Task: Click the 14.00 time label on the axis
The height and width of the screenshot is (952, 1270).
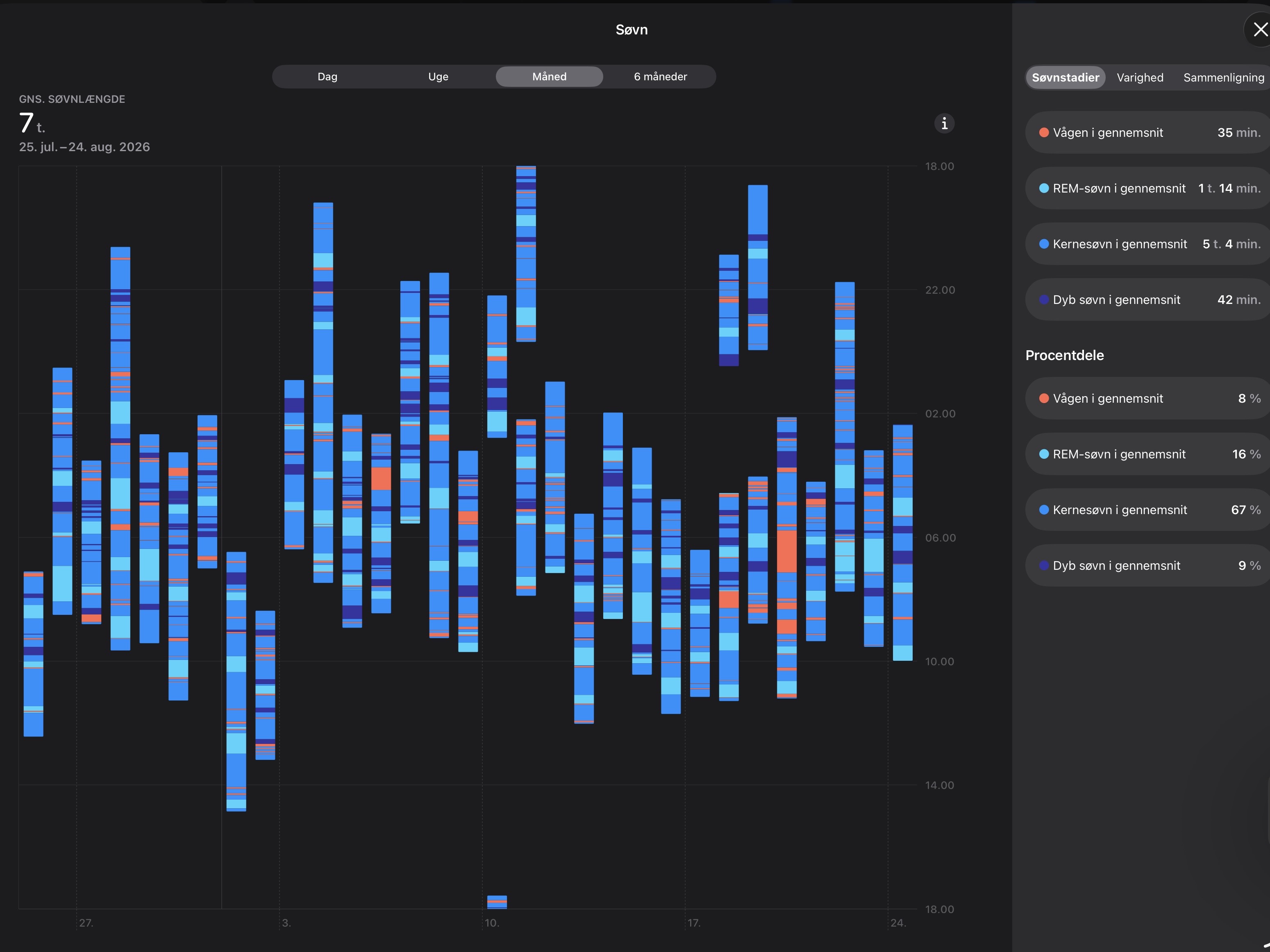Action: pos(939,785)
